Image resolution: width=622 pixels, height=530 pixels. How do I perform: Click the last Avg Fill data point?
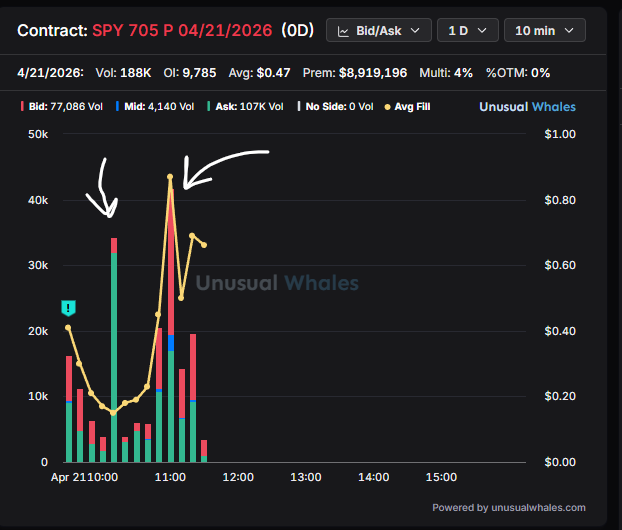(x=204, y=245)
